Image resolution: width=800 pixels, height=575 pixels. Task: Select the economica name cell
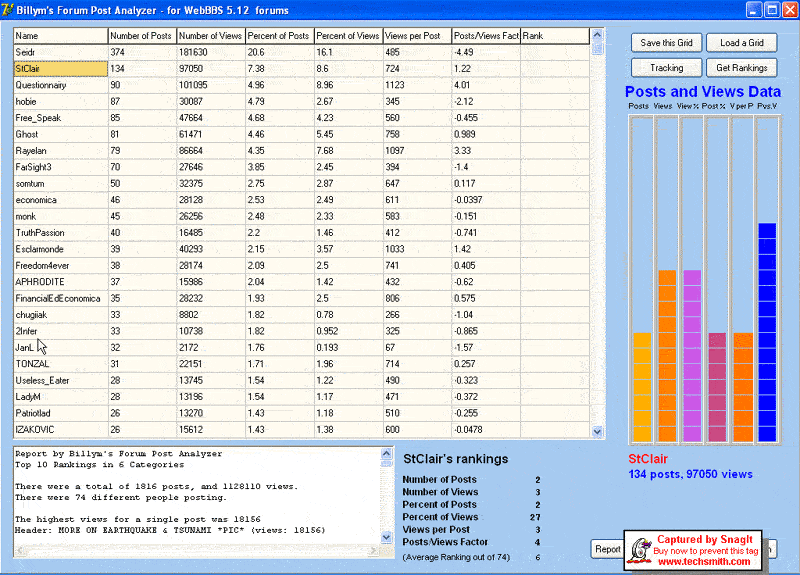coord(61,200)
